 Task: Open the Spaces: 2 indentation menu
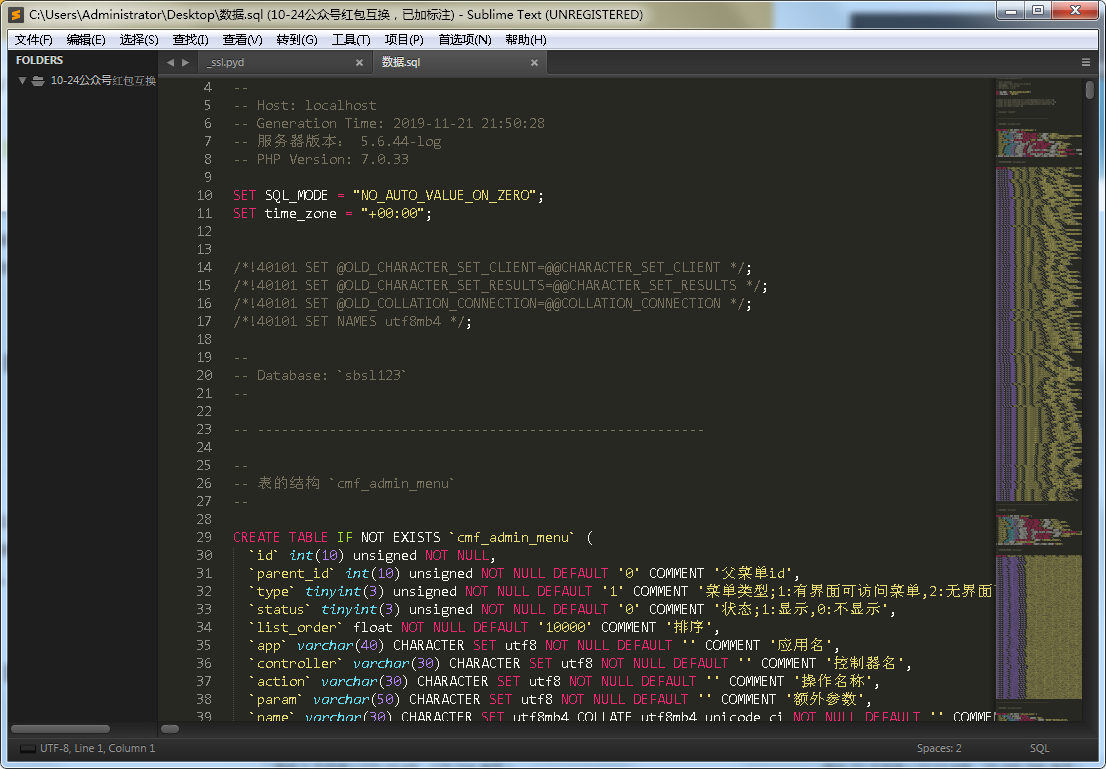tap(939, 748)
